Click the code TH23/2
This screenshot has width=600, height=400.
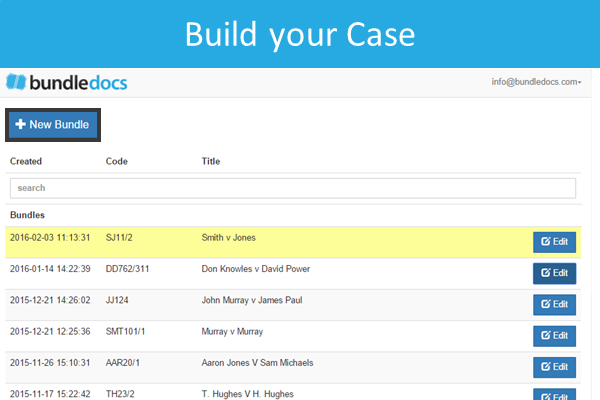pyautogui.click(x=120, y=394)
